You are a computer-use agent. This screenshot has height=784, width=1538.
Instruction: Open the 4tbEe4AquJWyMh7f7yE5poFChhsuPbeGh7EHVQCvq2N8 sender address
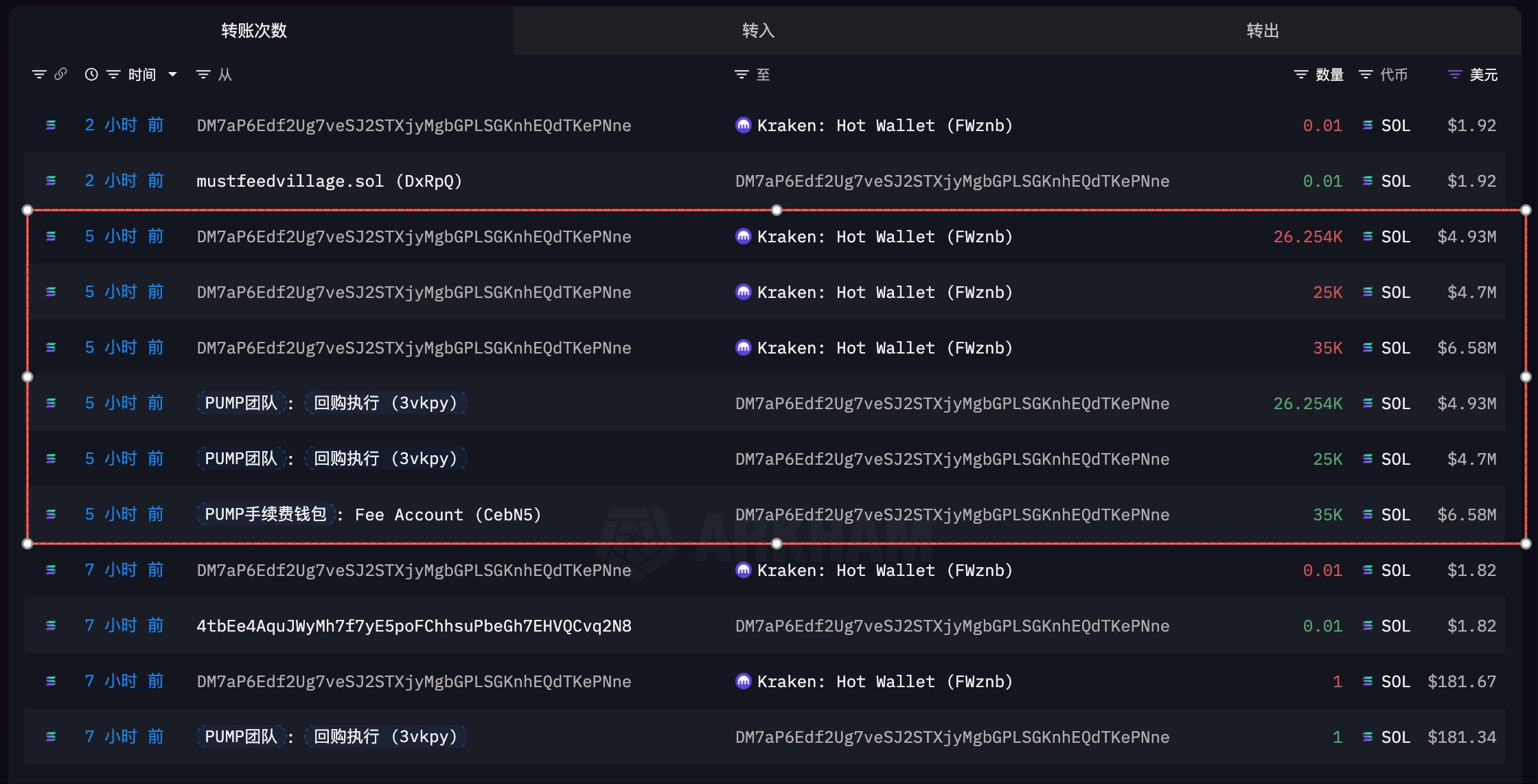(x=414, y=626)
